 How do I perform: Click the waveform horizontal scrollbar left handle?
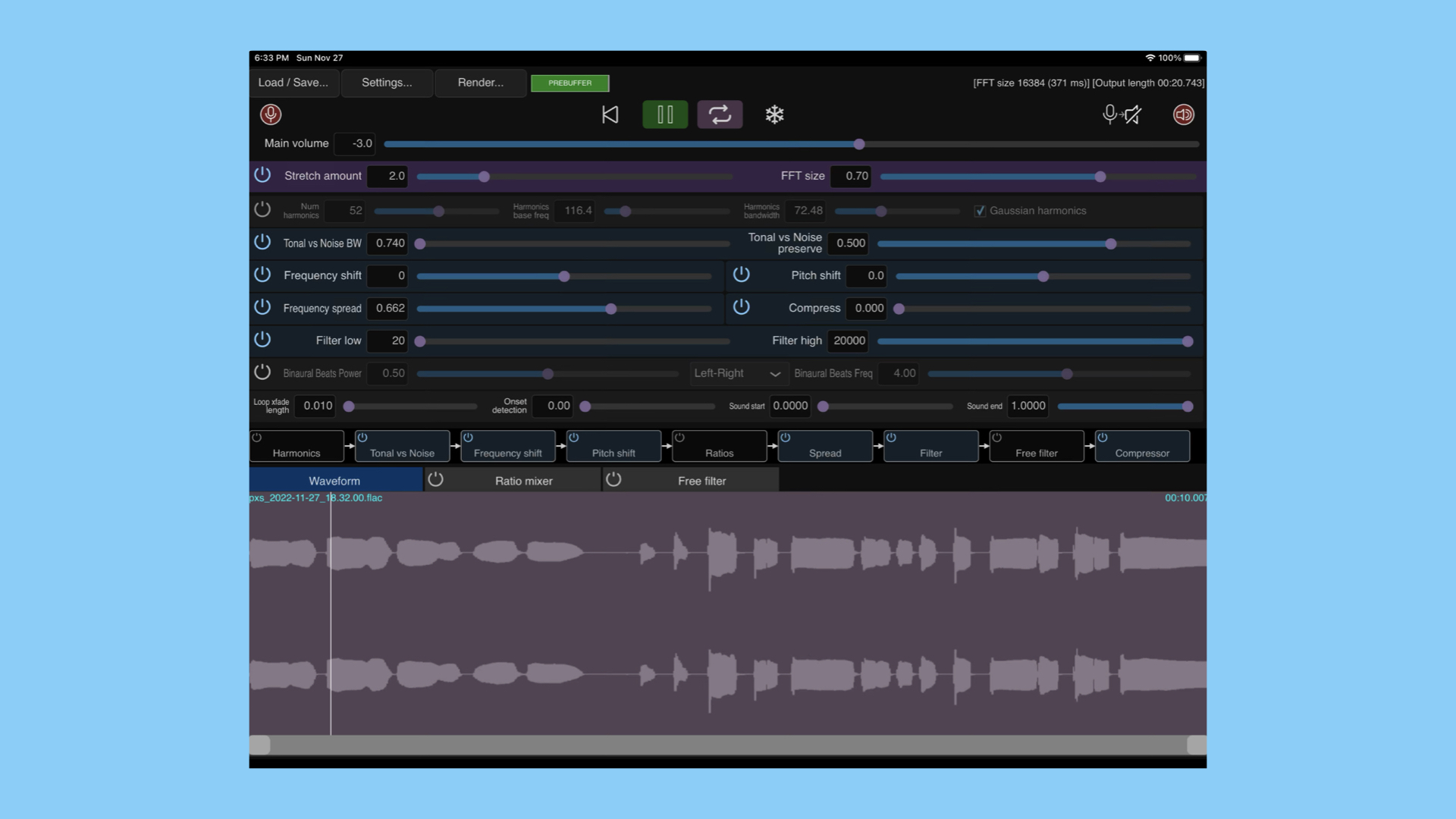260,745
